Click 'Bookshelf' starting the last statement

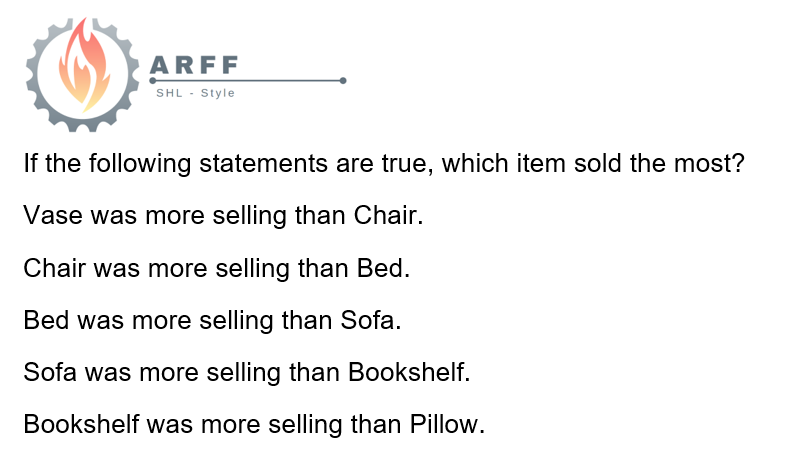[x=81, y=424]
